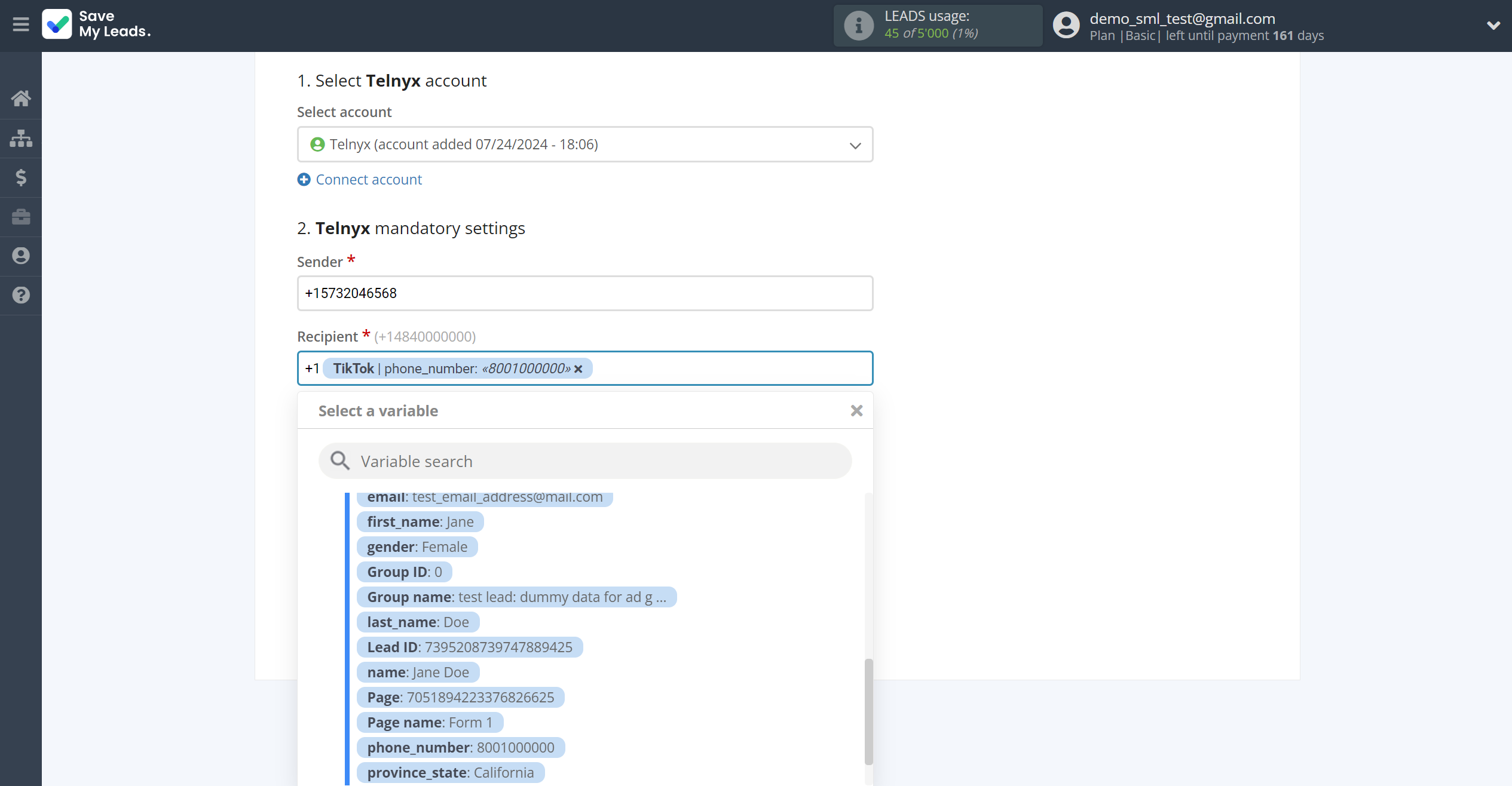The image size is (1512, 786).
Task: Open the Telnyx account dropdown
Action: (585, 145)
